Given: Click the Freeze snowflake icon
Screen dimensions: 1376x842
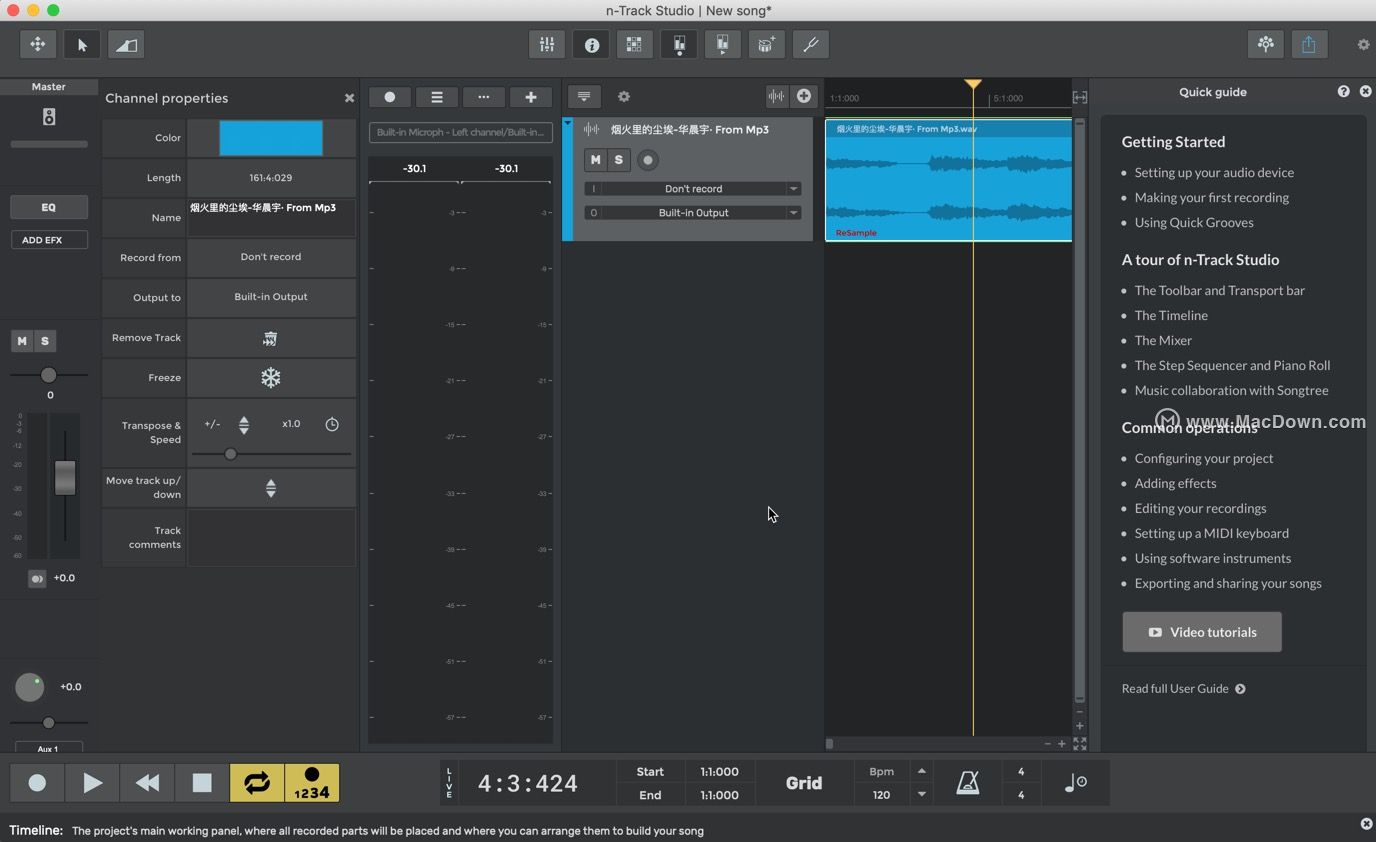Looking at the screenshot, I should pyautogui.click(x=271, y=378).
